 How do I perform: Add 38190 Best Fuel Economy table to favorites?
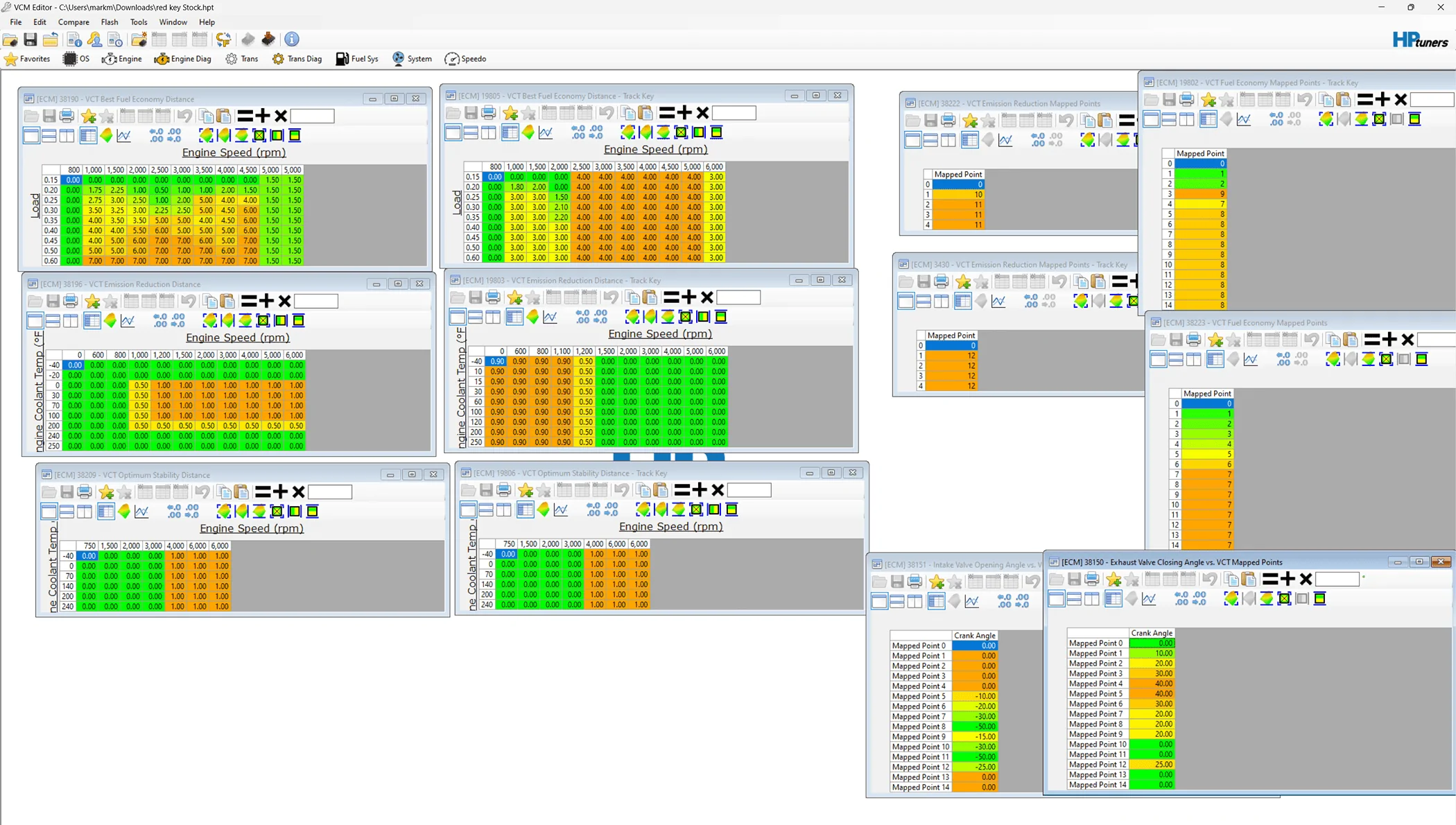pos(89,116)
